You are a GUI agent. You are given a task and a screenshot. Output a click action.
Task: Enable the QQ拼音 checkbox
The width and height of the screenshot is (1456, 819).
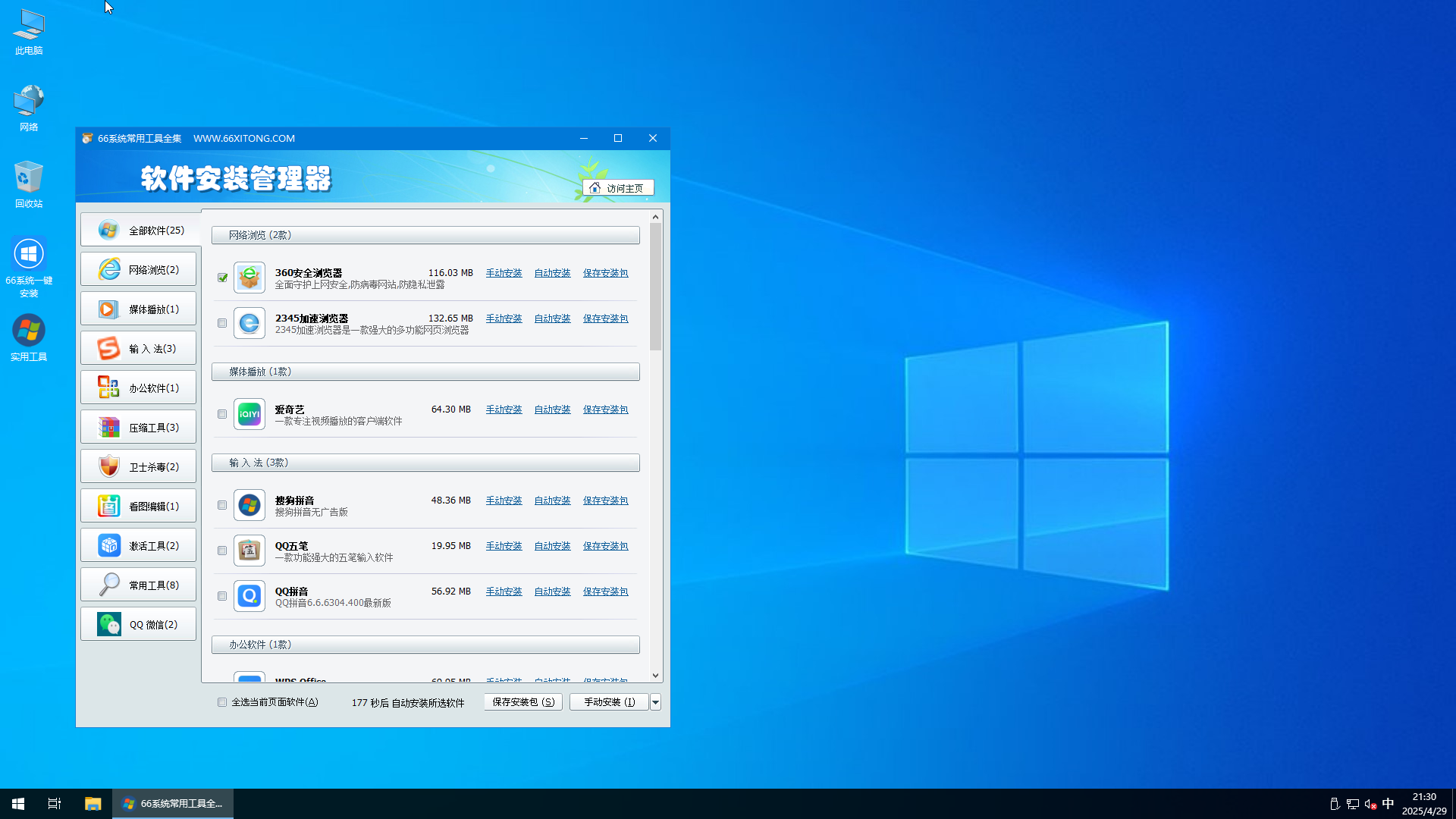click(222, 596)
